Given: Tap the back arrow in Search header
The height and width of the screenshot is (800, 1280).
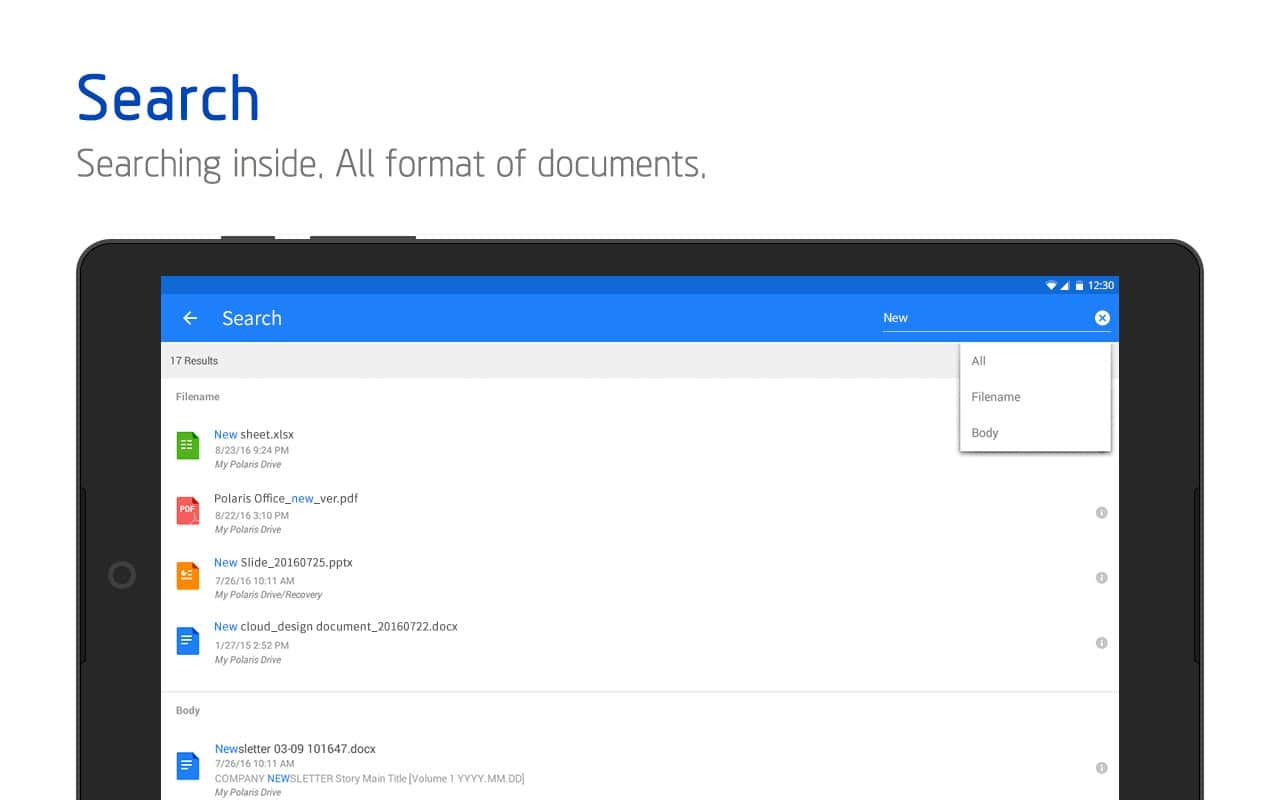Looking at the screenshot, I should [190, 318].
